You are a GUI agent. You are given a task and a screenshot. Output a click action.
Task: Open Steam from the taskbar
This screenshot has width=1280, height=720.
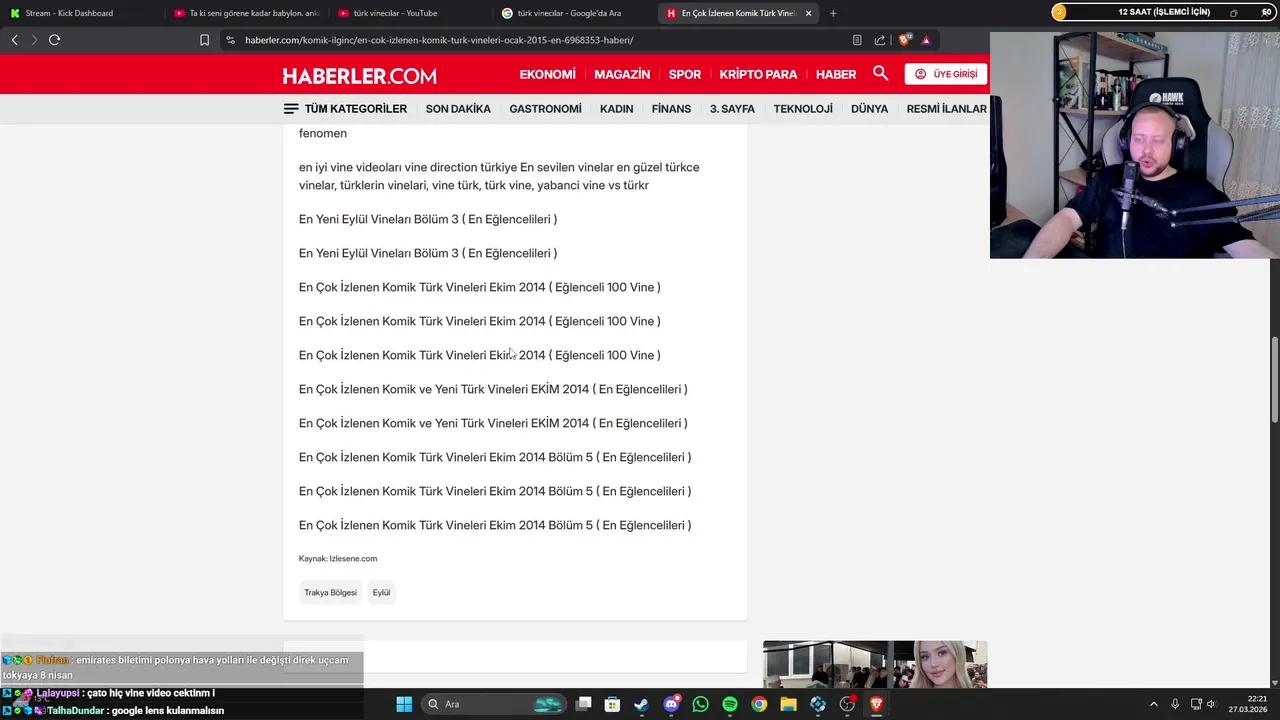click(x=641, y=704)
